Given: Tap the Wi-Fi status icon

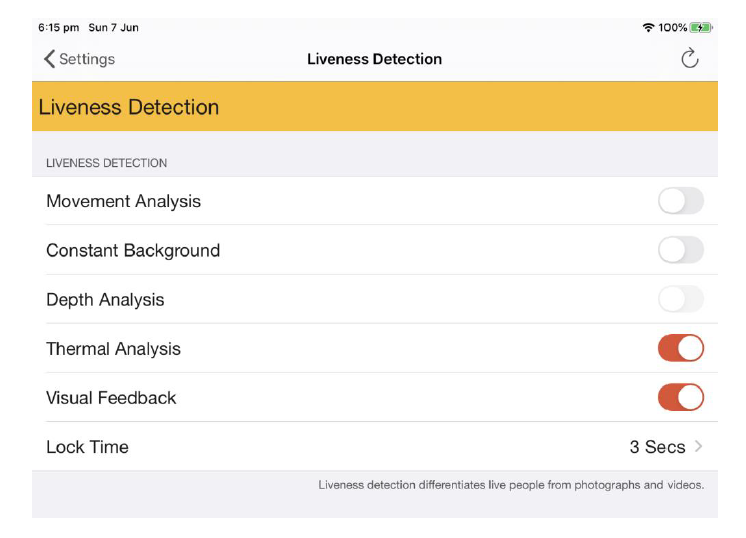Looking at the screenshot, I should click(x=648, y=28).
